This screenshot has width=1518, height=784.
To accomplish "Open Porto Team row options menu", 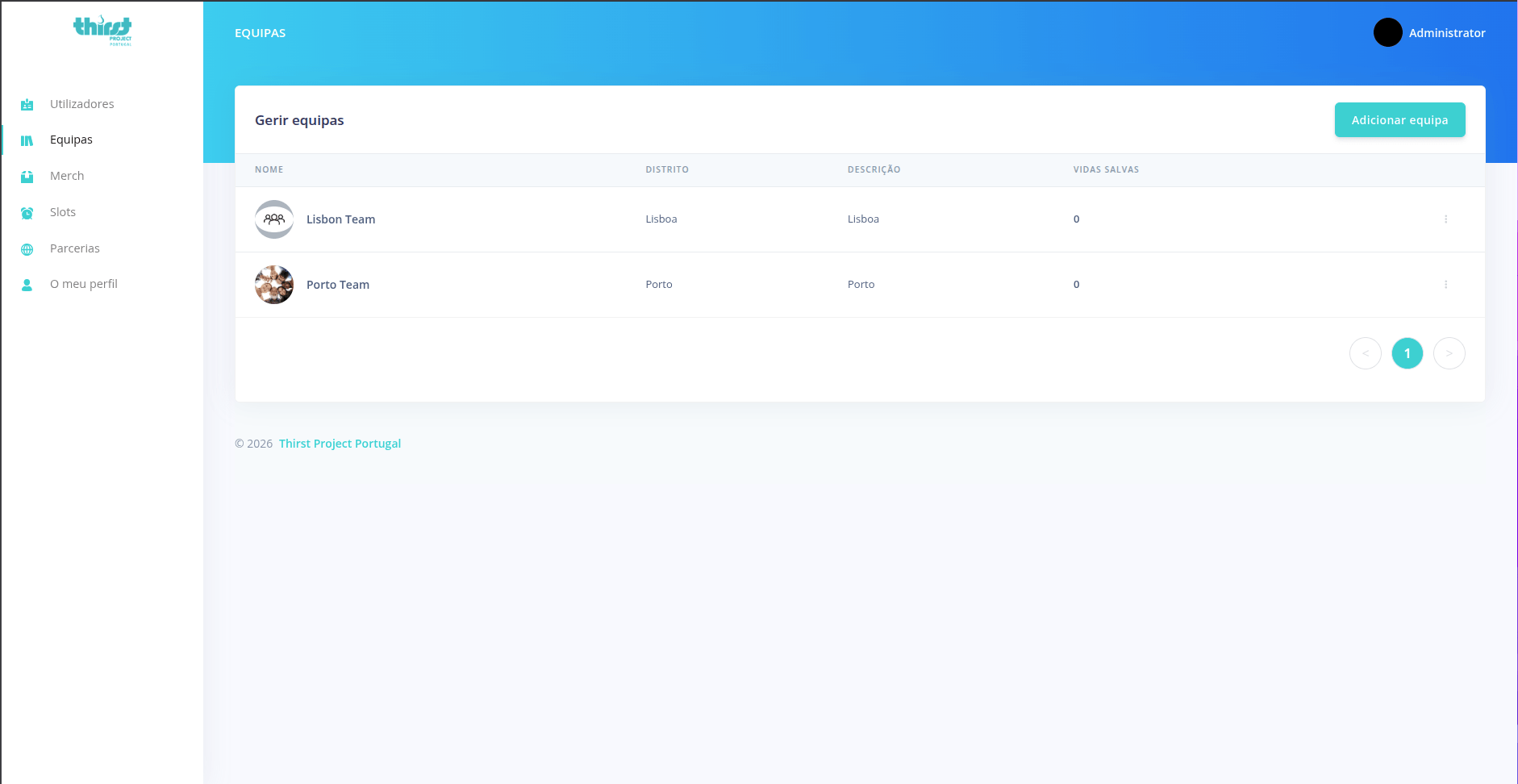I will click(x=1445, y=285).
